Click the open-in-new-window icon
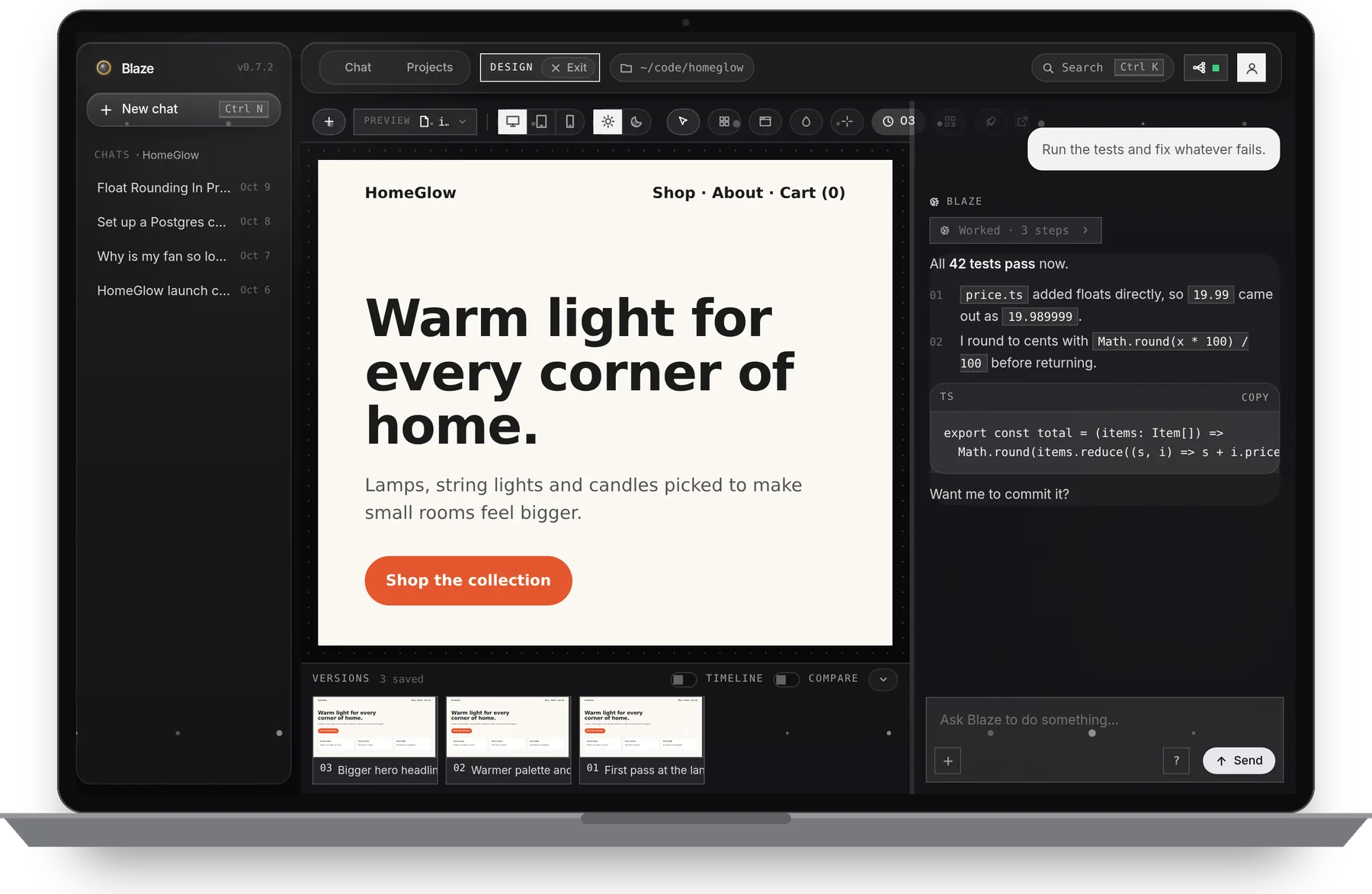The height and width of the screenshot is (894, 1372). (x=1022, y=122)
